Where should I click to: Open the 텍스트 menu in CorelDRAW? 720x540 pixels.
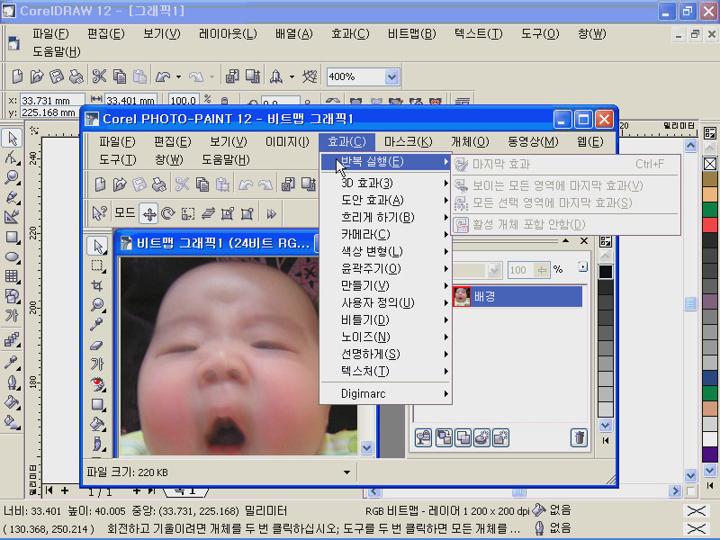pos(478,34)
